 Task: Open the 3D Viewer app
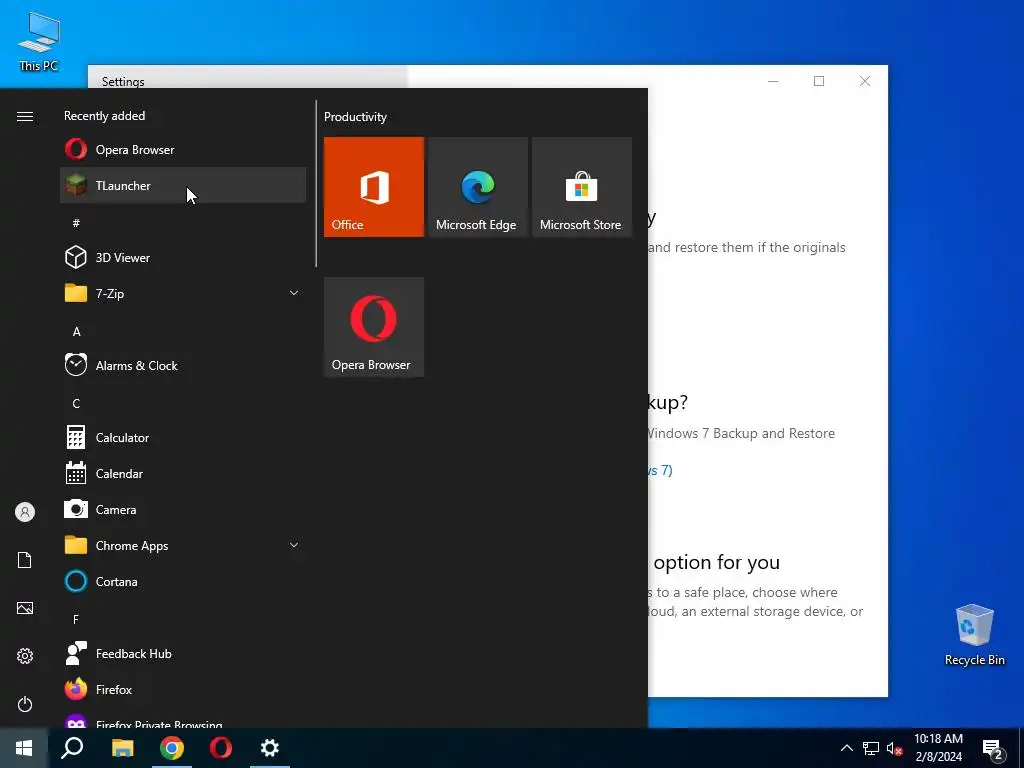183,257
